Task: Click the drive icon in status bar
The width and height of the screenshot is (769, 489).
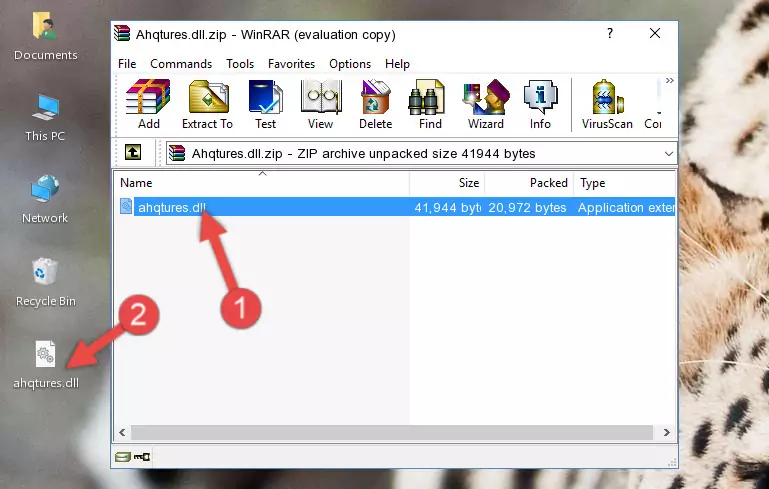Action: [123, 457]
